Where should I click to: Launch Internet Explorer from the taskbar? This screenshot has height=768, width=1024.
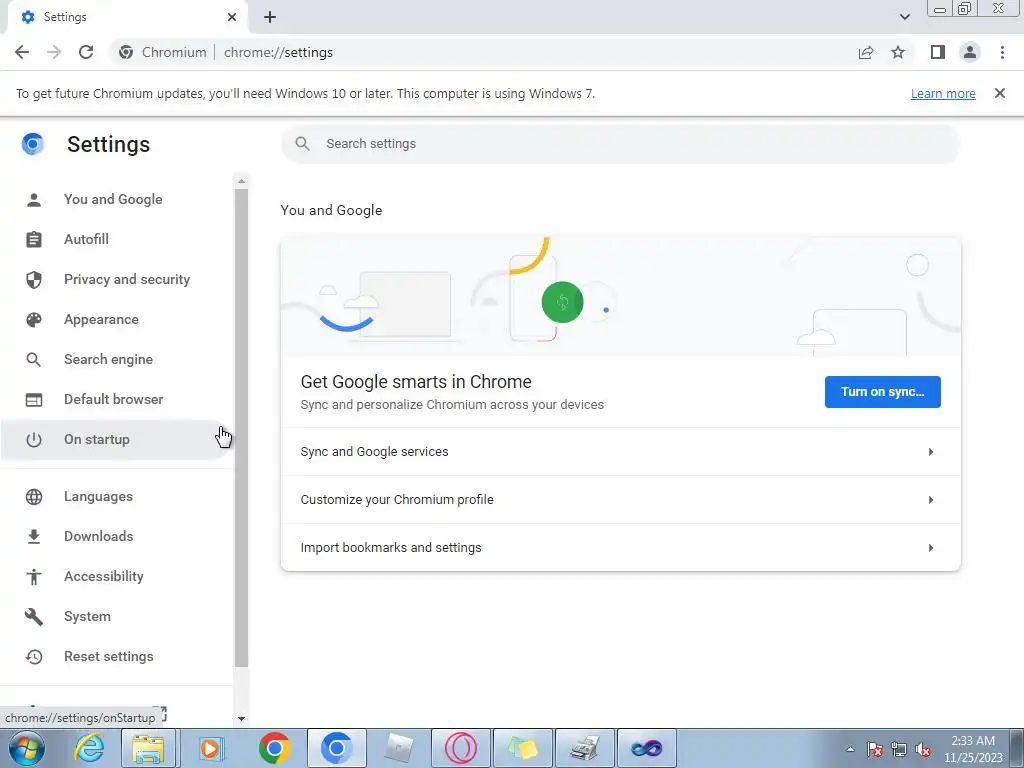(x=89, y=748)
